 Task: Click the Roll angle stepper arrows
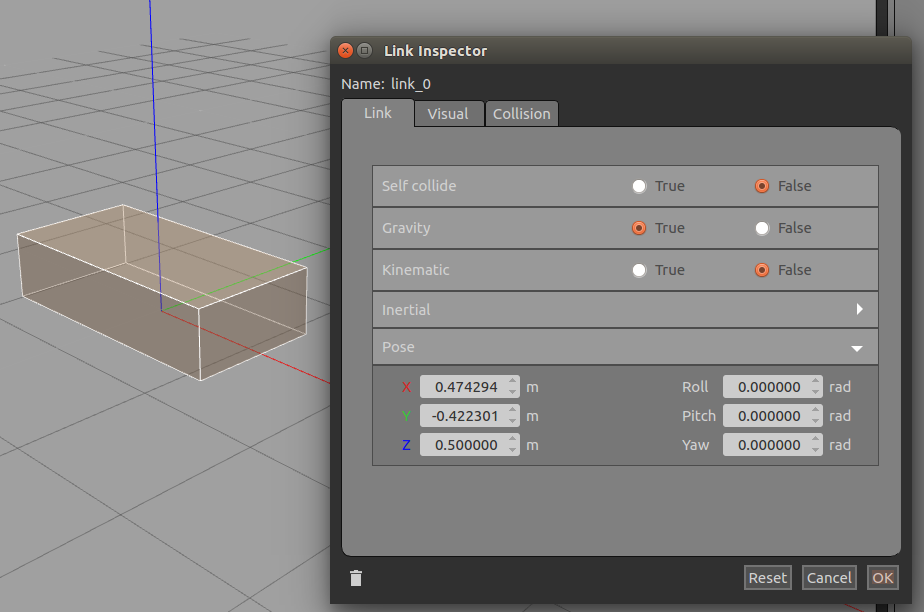point(816,387)
